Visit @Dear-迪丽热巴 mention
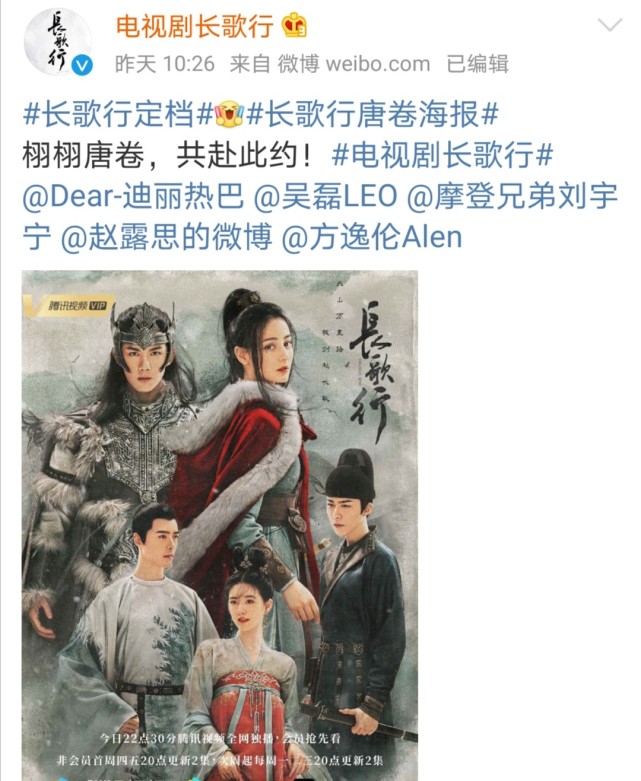The image size is (641, 781). tap(133, 196)
